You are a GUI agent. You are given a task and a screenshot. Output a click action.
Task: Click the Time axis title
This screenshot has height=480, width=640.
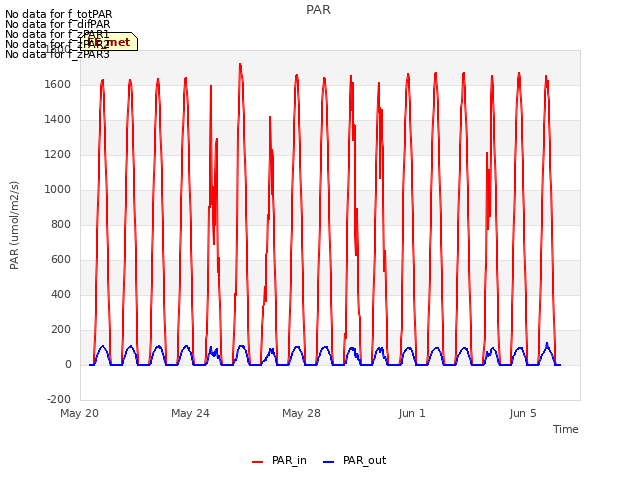pos(565,429)
